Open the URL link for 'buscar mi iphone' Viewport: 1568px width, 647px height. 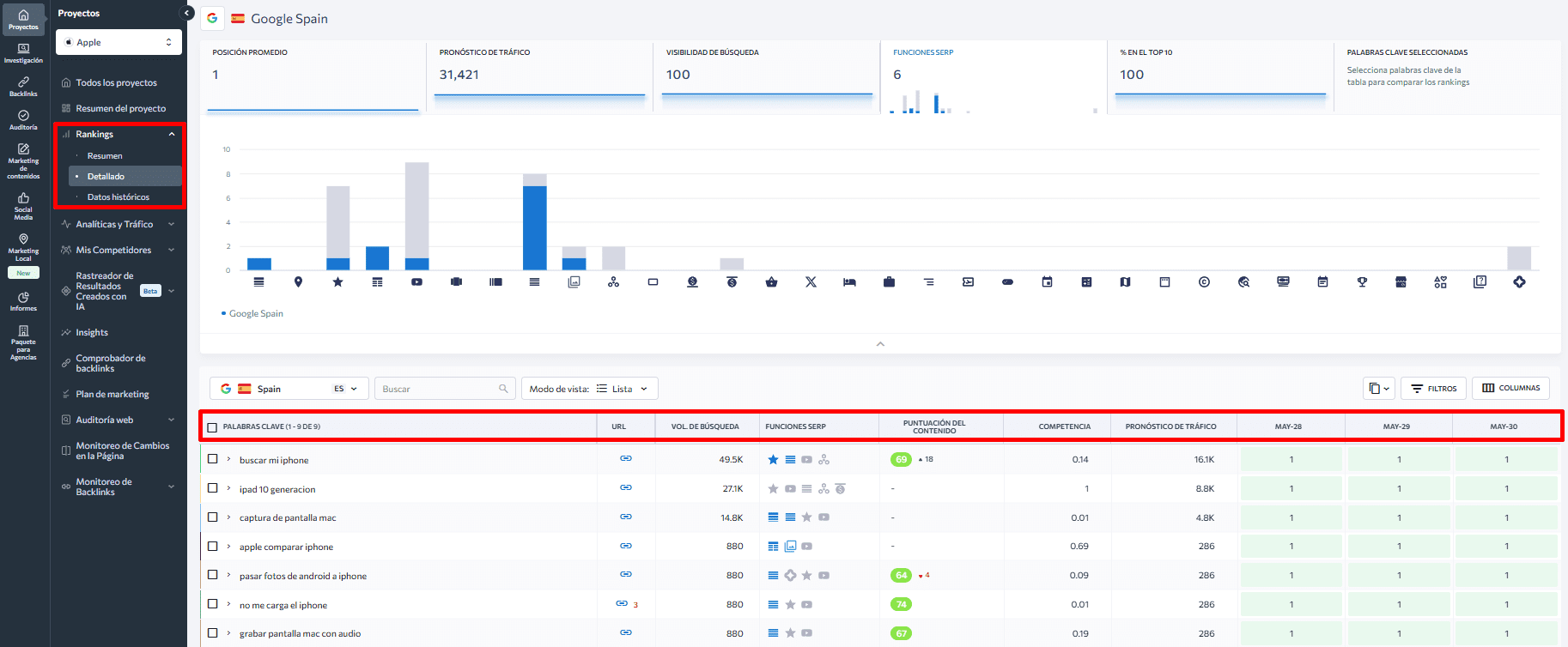(626, 459)
